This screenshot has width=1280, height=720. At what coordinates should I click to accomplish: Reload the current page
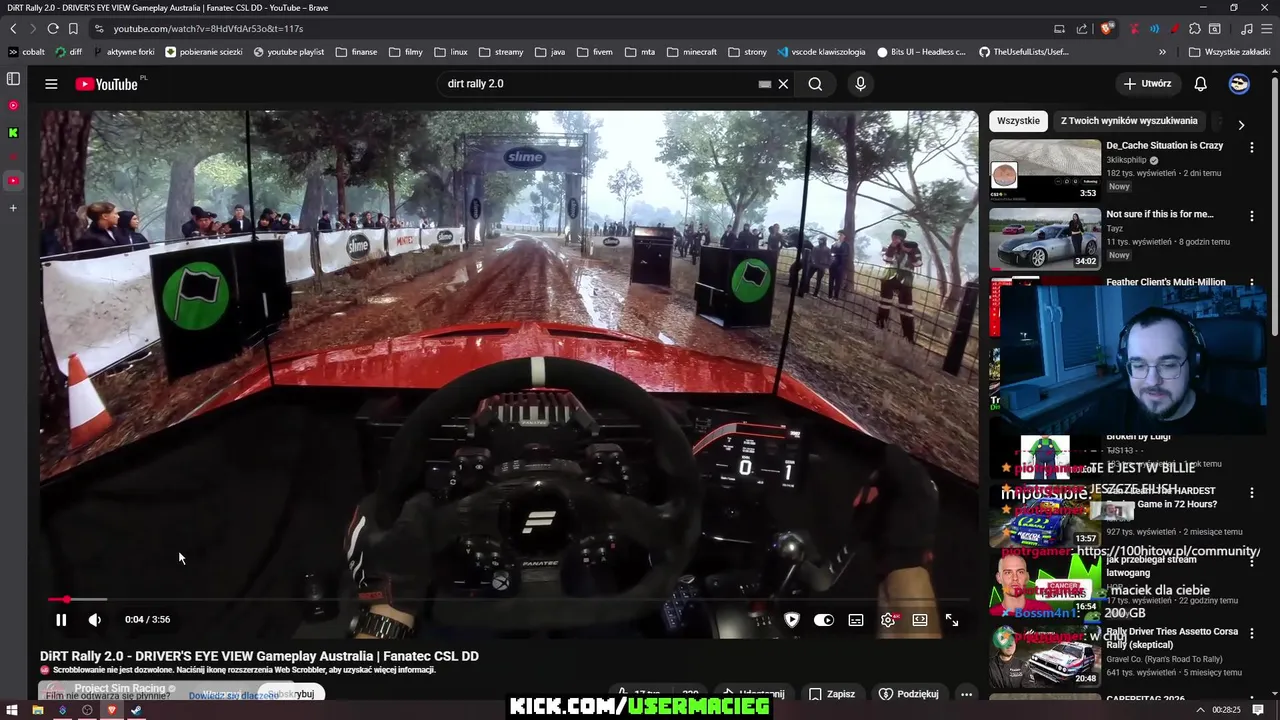tap(53, 29)
